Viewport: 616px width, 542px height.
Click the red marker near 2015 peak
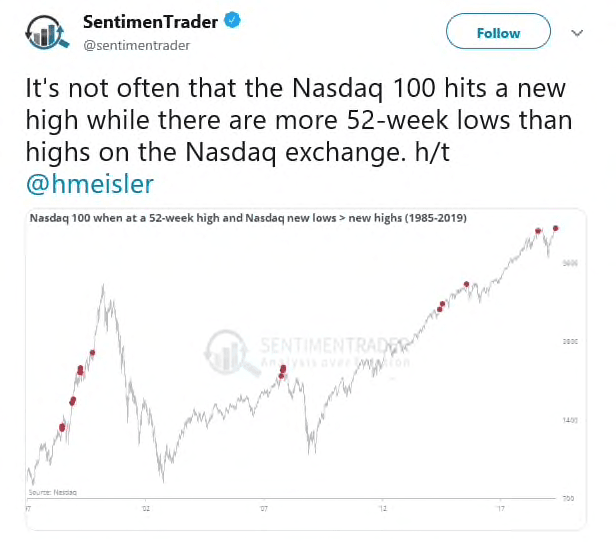(466, 284)
